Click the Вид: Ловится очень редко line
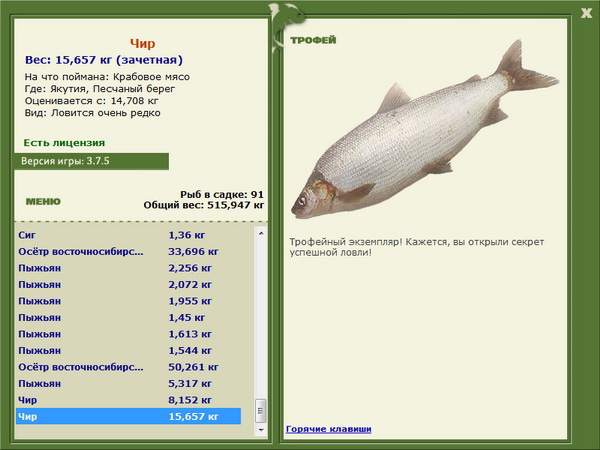Image resolution: width=600 pixels, height=450 pixels. pyautogui.click(x=93, y=113)
